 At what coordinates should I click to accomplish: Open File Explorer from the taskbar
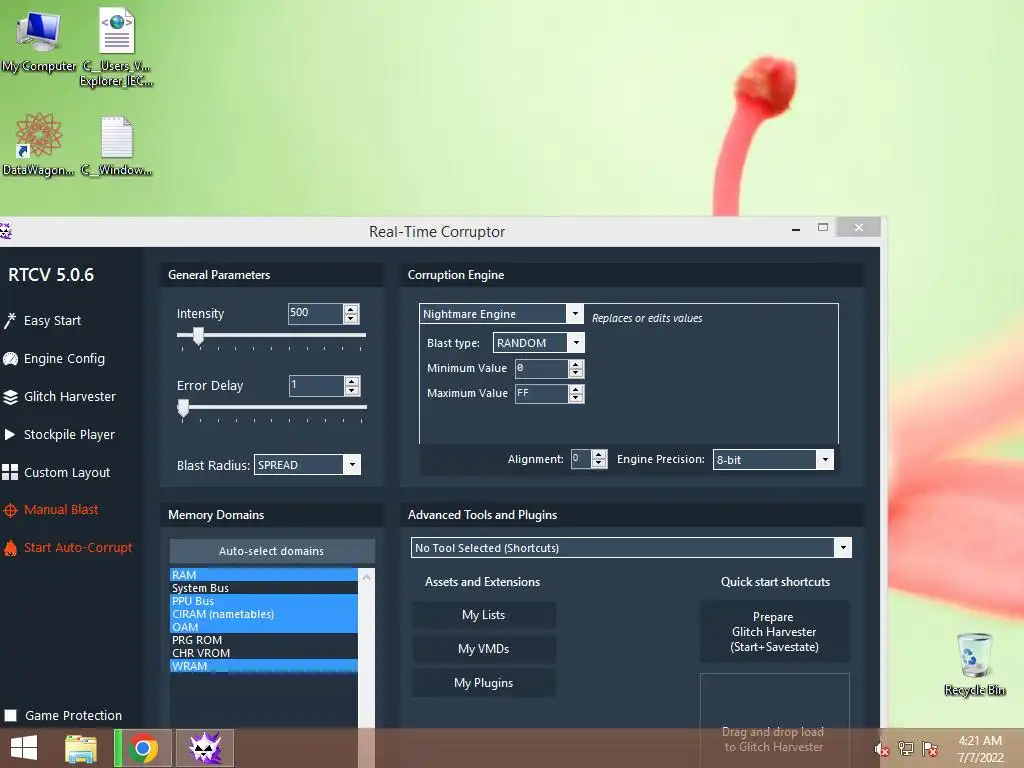click(x=80, y=748)
